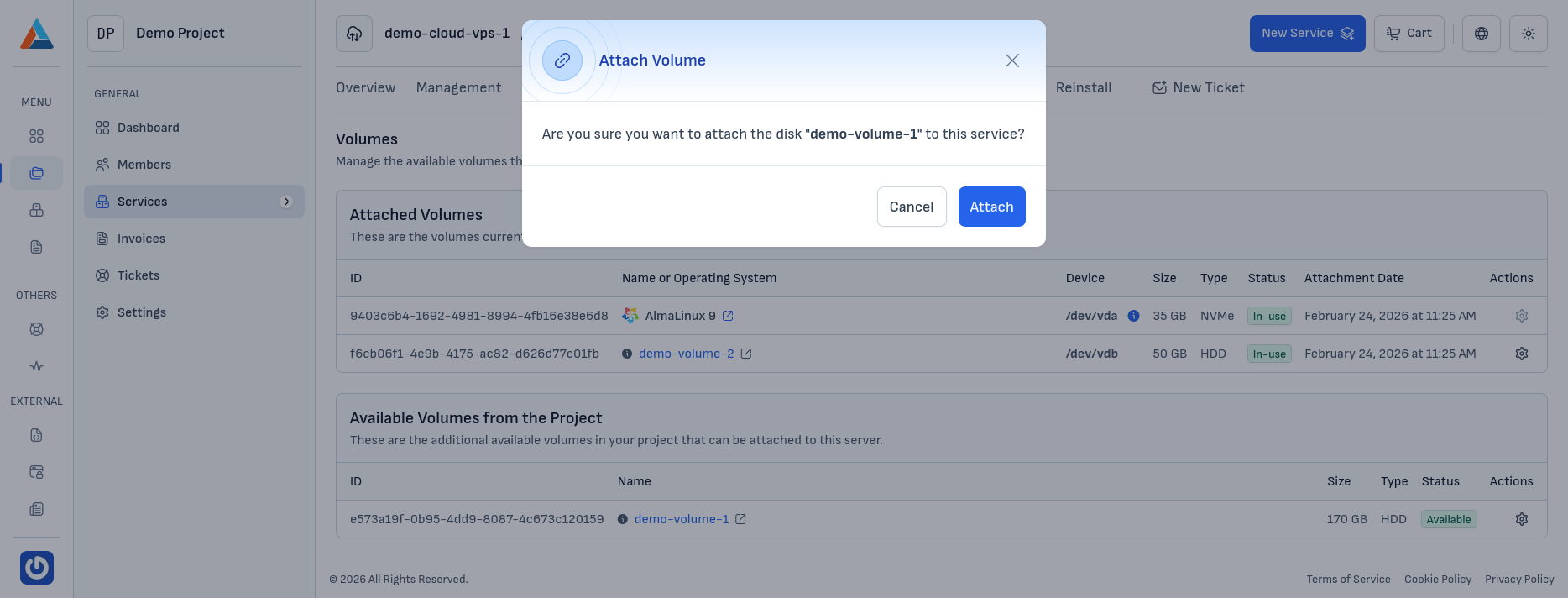Image resolution: width=1568 pixels, height=598 pixels.
Task: Confirm by clicking the Attach button
Action: pos(991,207)
